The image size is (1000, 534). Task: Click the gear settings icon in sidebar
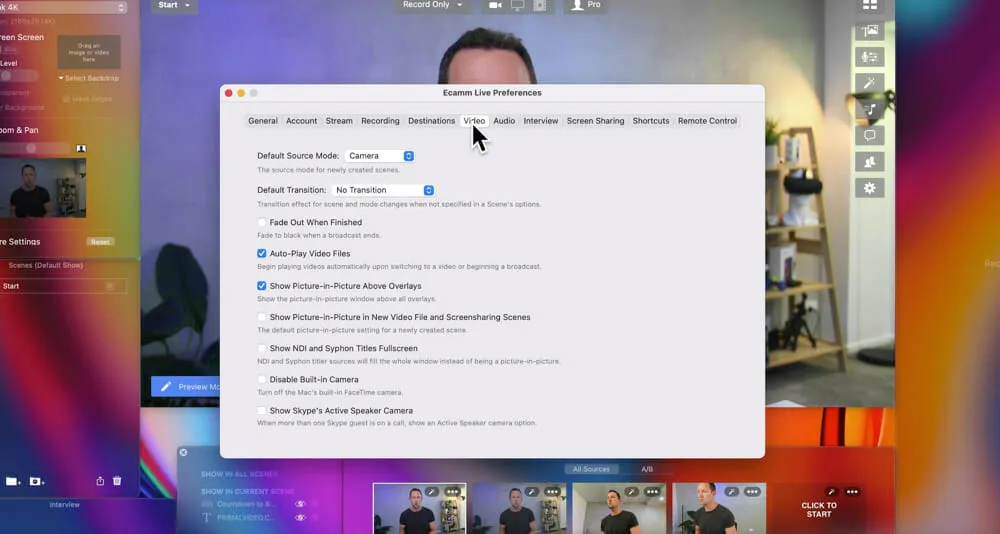[869, 188]
